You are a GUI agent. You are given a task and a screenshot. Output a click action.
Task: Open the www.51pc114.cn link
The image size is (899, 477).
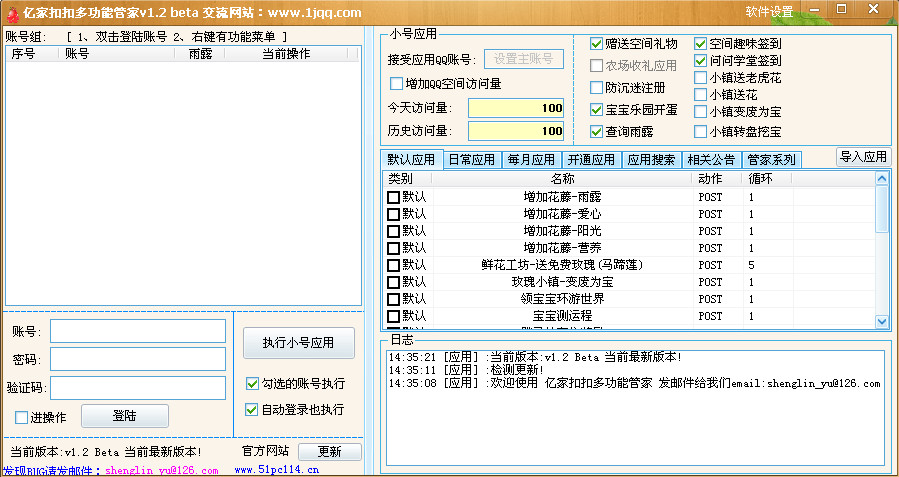pos(276,470)
